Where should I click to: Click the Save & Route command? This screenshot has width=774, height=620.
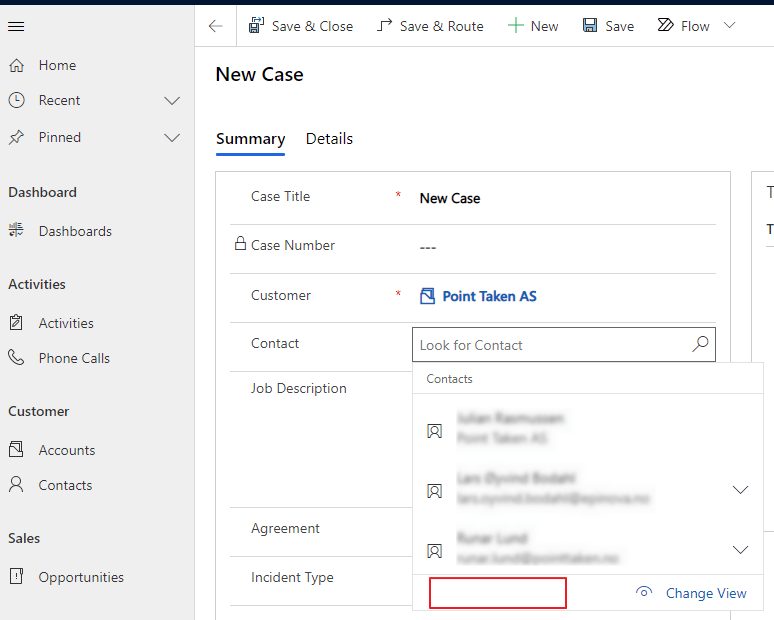click(x=430, y=26)
